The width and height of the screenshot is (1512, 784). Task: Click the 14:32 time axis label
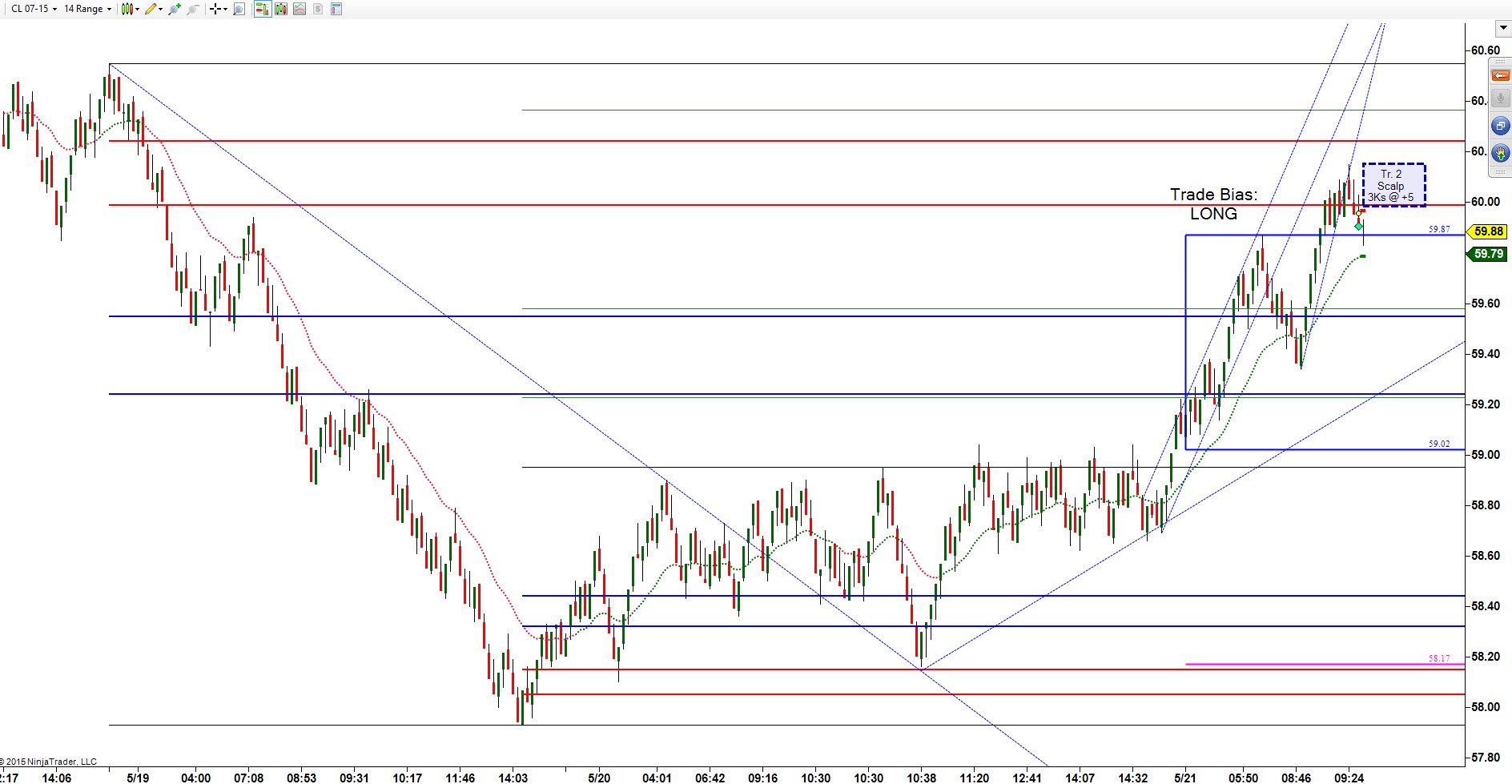(1132, 778)
